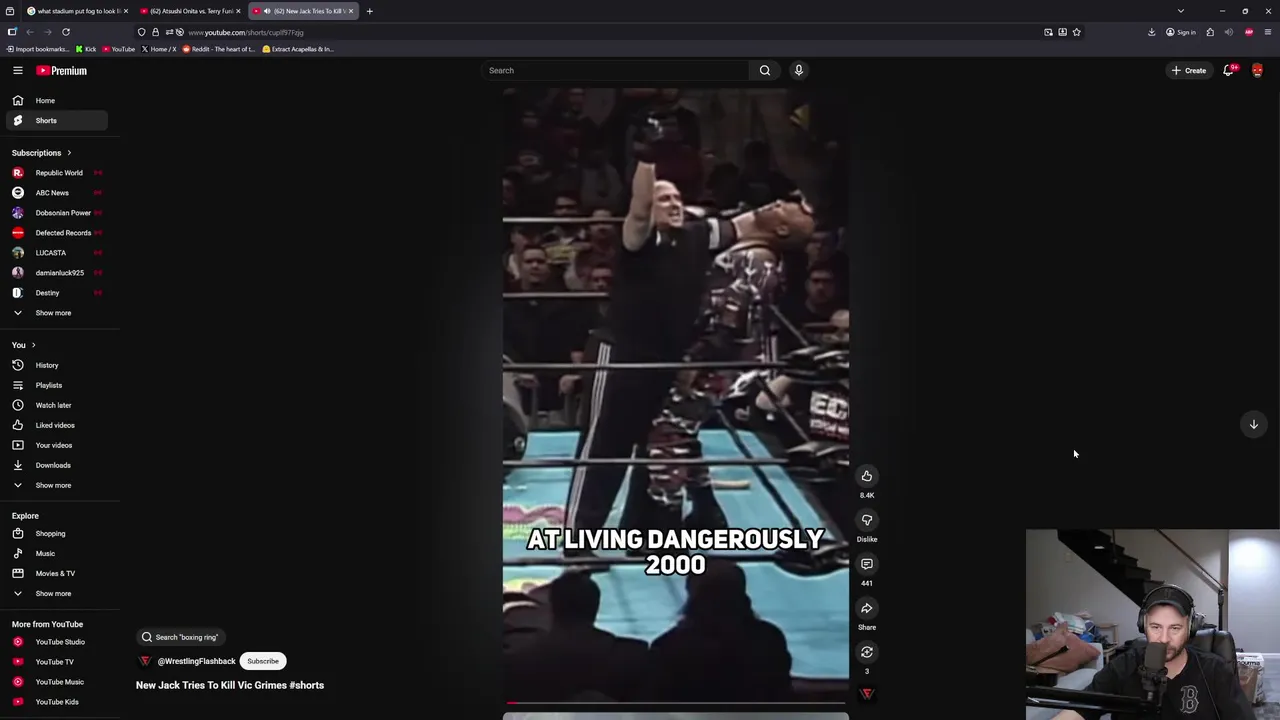This screenshot has width=1280, height=720.
Task: Click the search magnifier button
Action: click(x=765, y=70)
